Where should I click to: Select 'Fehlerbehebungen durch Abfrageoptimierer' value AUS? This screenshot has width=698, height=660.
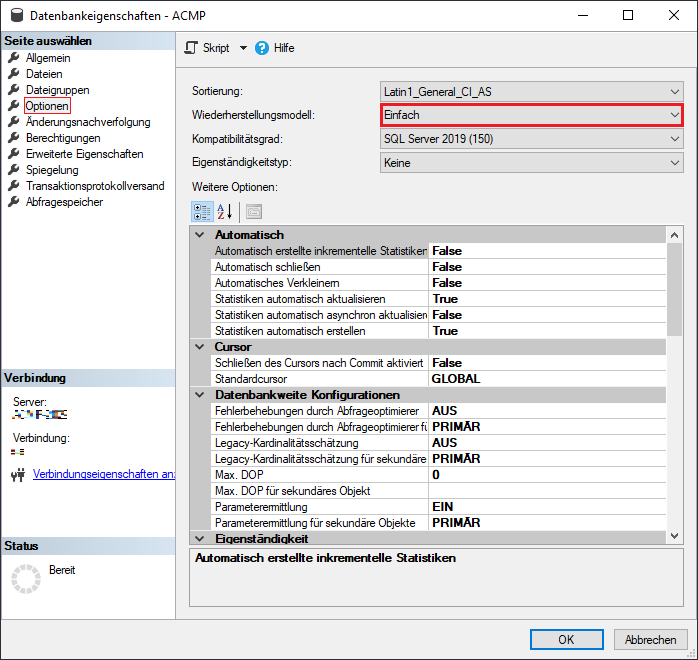pos(547,411)
